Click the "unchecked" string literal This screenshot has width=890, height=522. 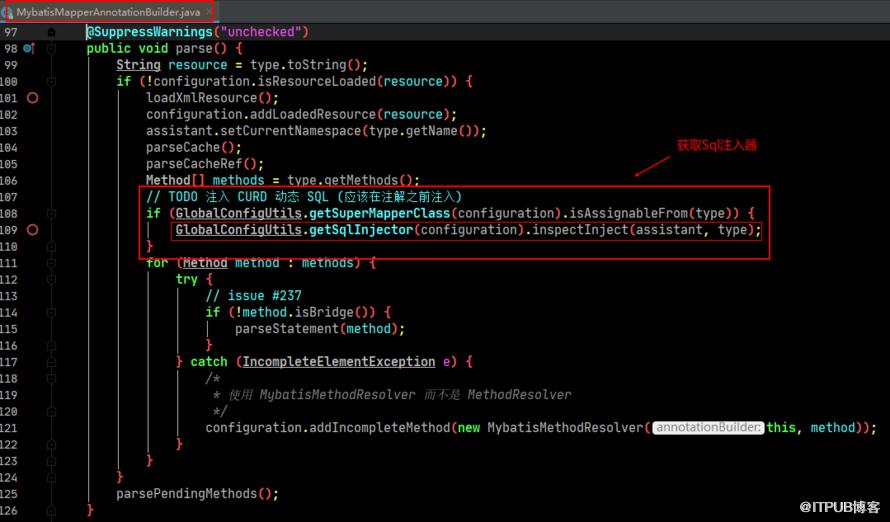coord(261,32)
